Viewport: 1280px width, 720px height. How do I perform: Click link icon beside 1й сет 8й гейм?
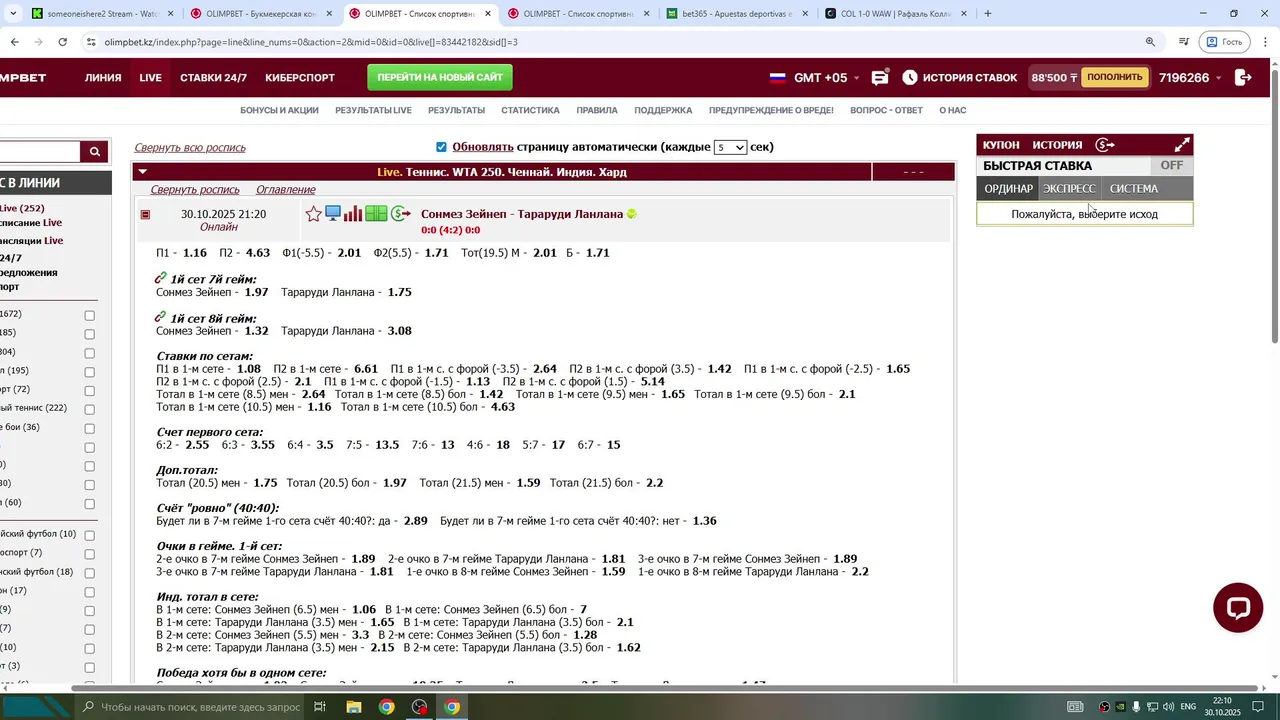161,317
